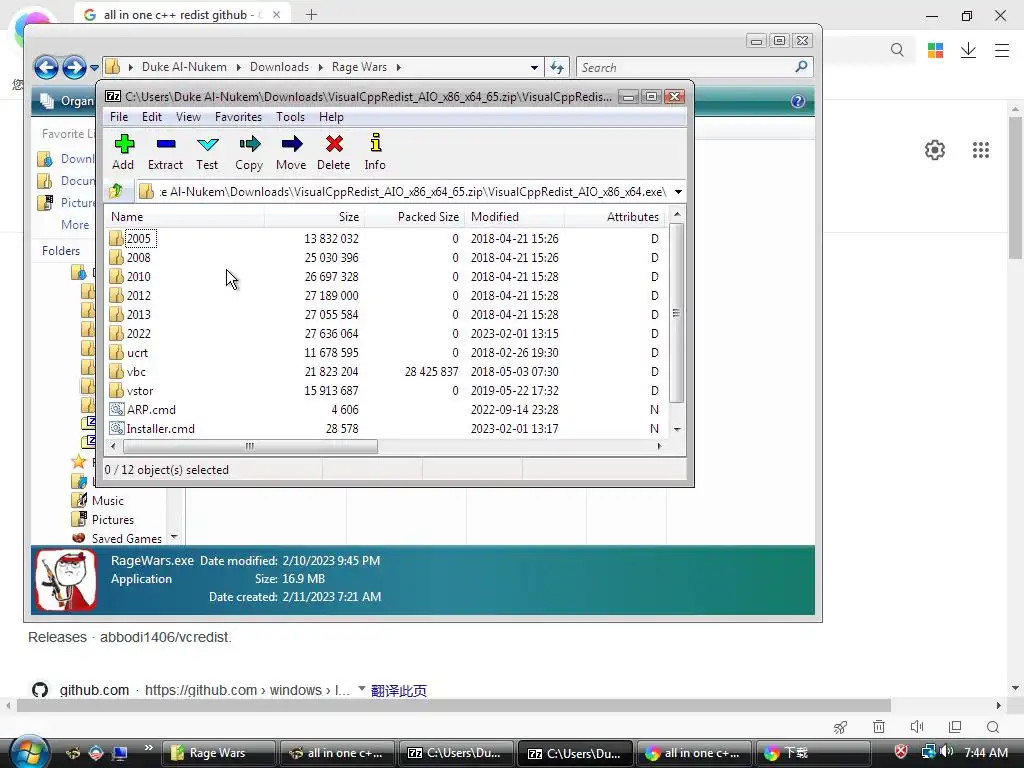Select the 2013 folder row

click(x=385, y=315)
